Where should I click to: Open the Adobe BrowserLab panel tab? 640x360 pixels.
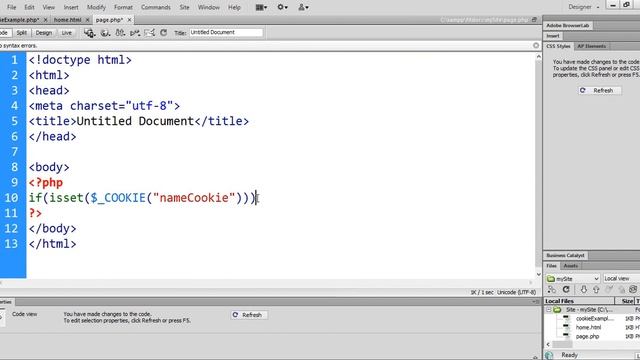[568, 25]
